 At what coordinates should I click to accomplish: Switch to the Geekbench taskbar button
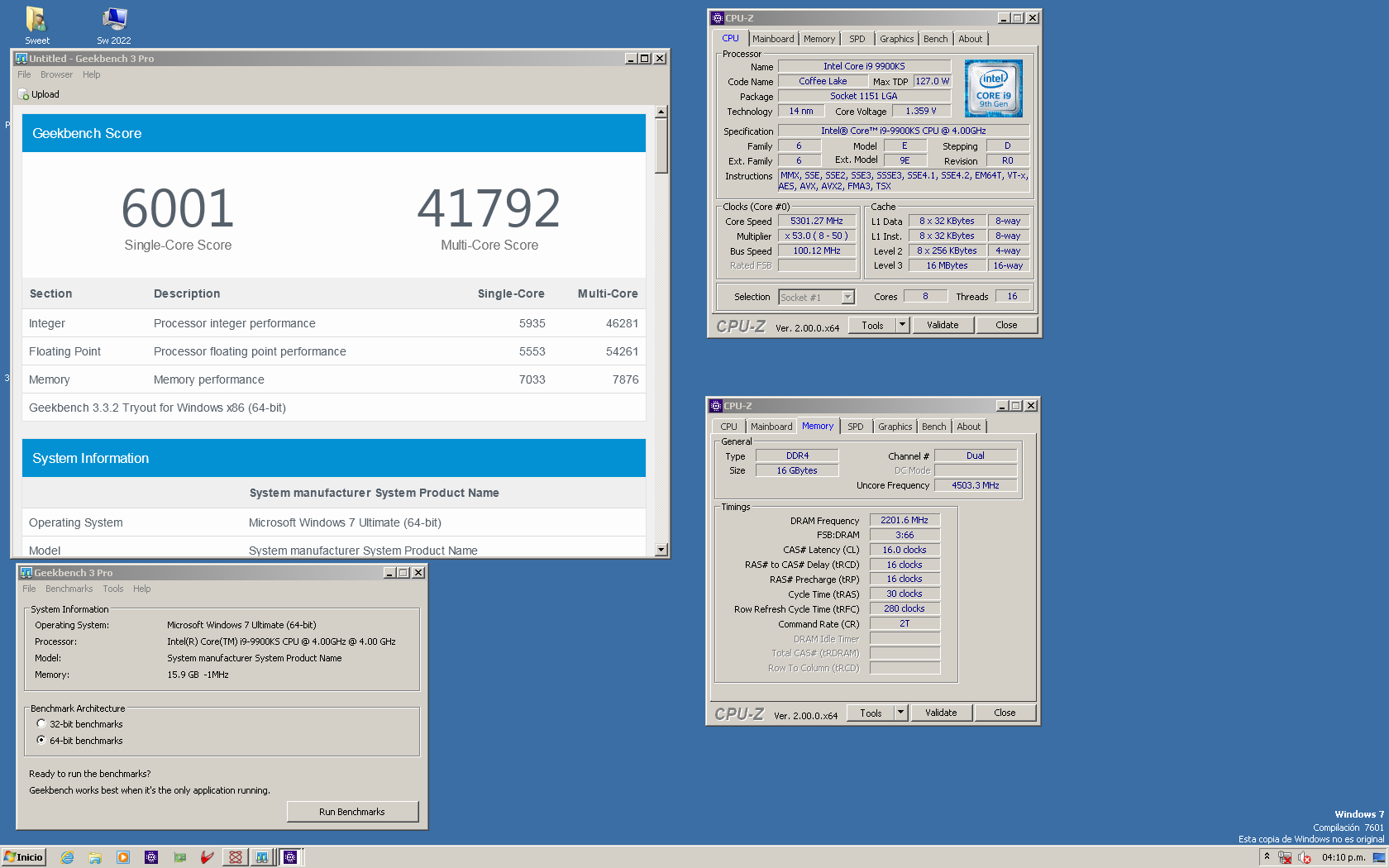point(262,857)
